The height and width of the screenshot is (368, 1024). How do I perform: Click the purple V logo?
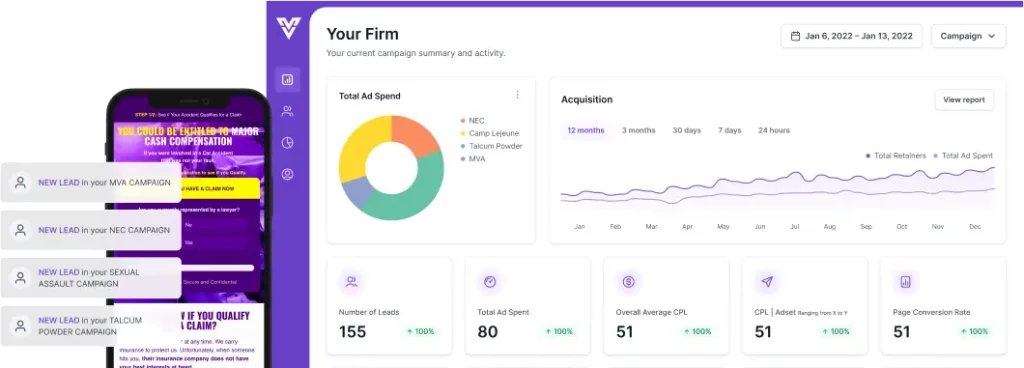[x=287, y=28]
